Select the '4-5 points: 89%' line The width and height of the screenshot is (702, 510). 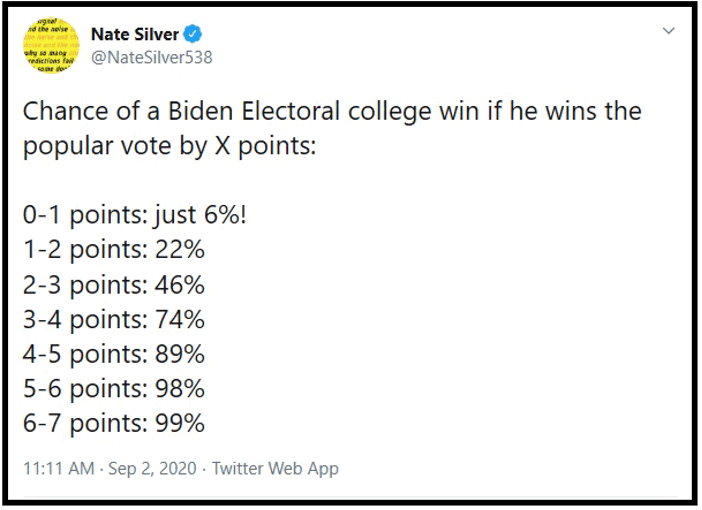point(114,354)
